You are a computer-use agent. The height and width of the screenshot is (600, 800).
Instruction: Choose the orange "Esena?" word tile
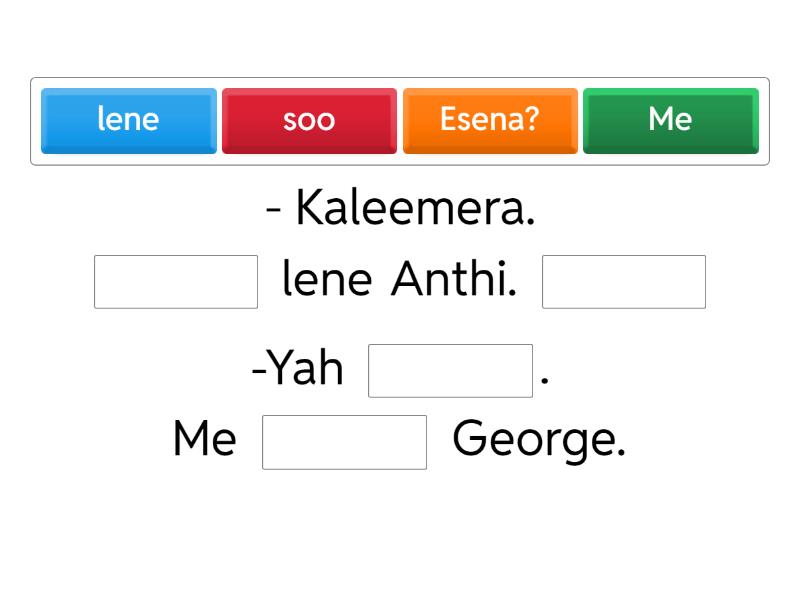[x=490, y=120]
